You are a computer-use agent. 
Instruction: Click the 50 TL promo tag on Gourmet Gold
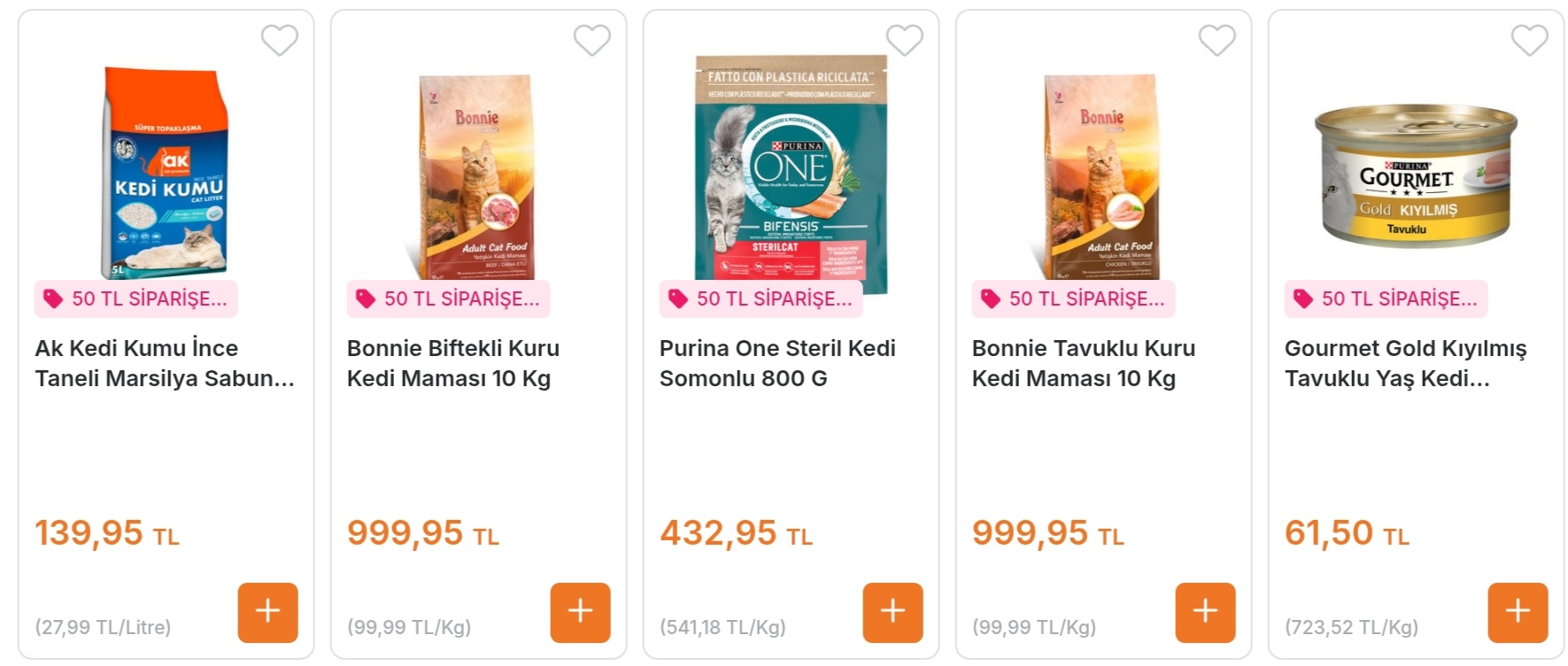tap(1386, 299)
